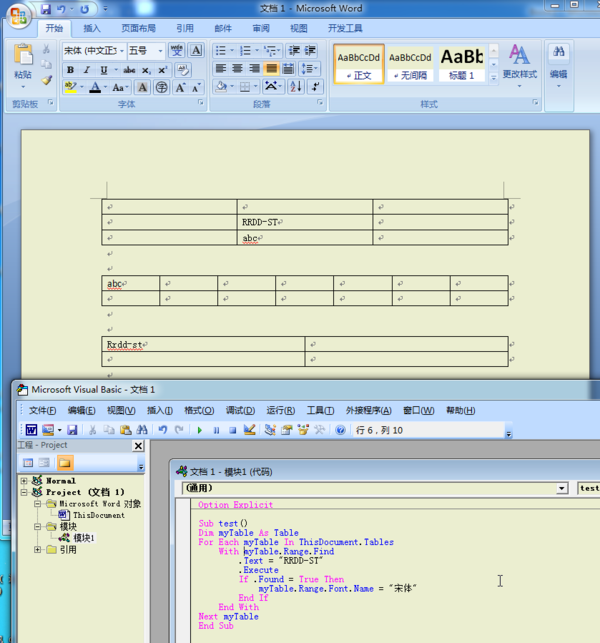Click the Office button logo
The height and width of the screenshot is (643, 600).
(x=19, y=15)
